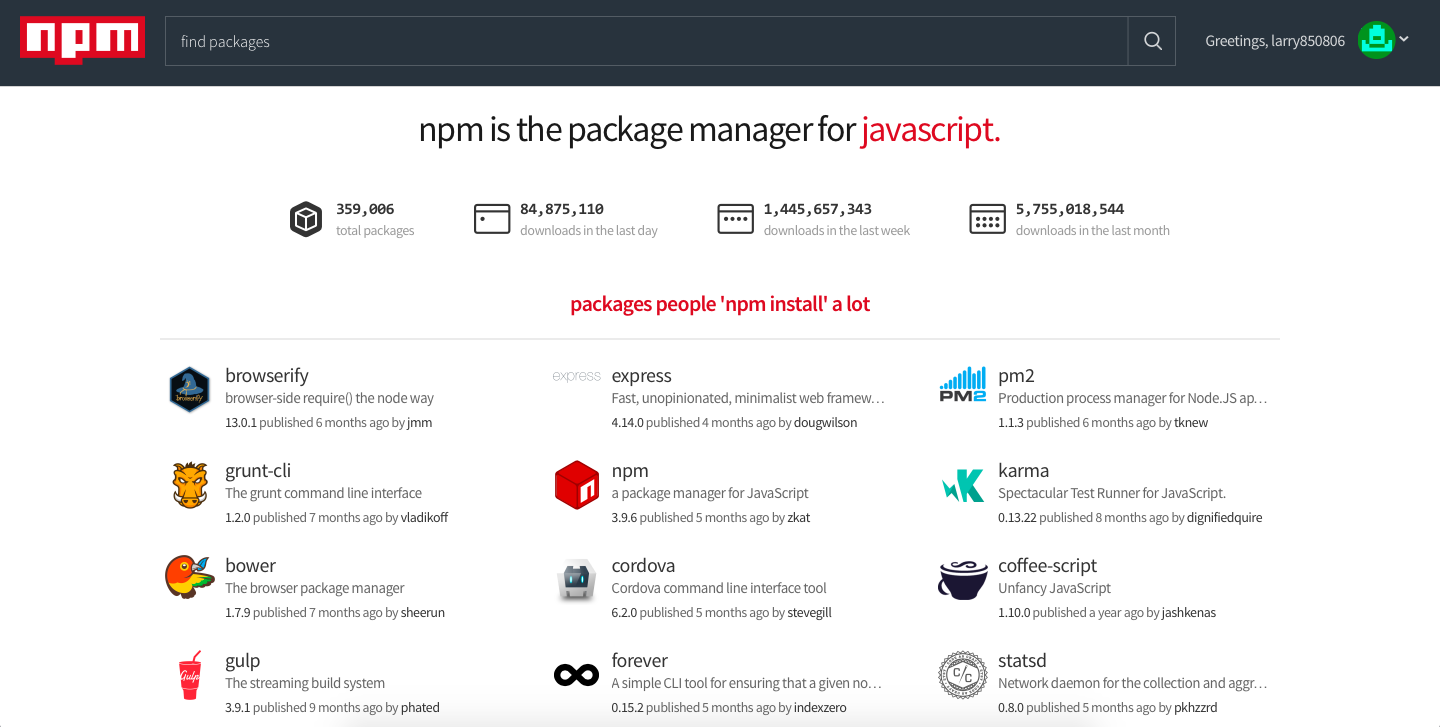View publisher jmm's profile
The image size is (1440, 727).
click(420, 423)
